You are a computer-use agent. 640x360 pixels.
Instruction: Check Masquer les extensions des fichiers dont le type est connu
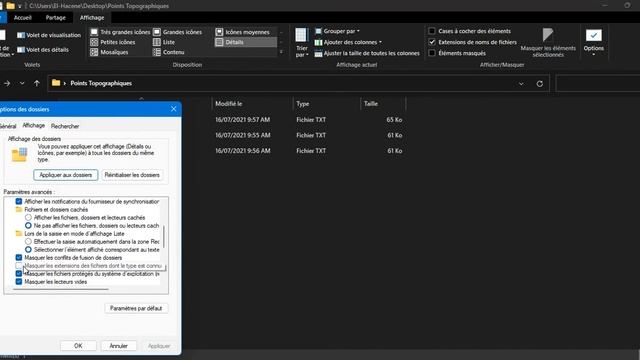19,266
